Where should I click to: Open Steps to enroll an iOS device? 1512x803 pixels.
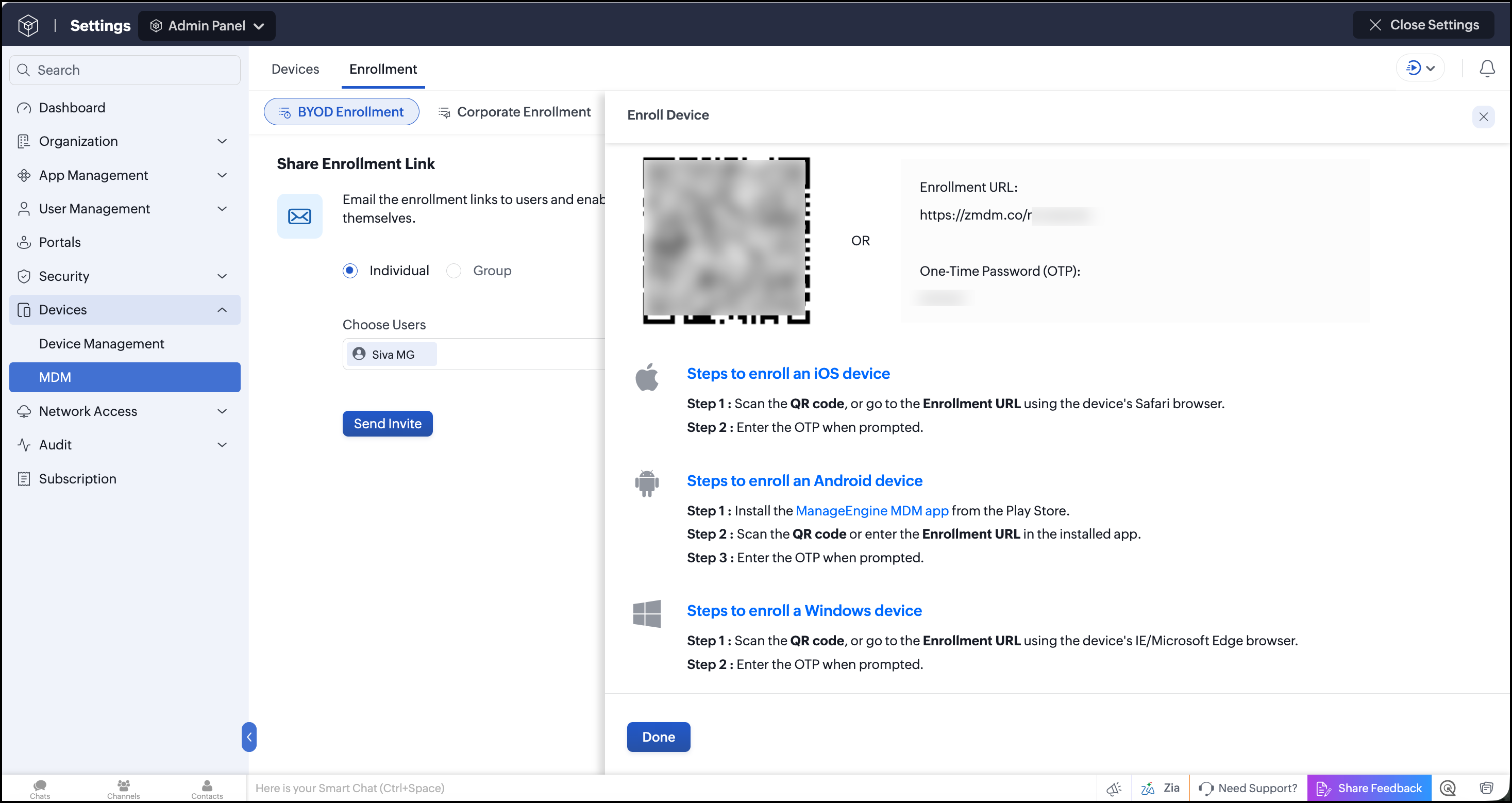(x=788, y=373)
